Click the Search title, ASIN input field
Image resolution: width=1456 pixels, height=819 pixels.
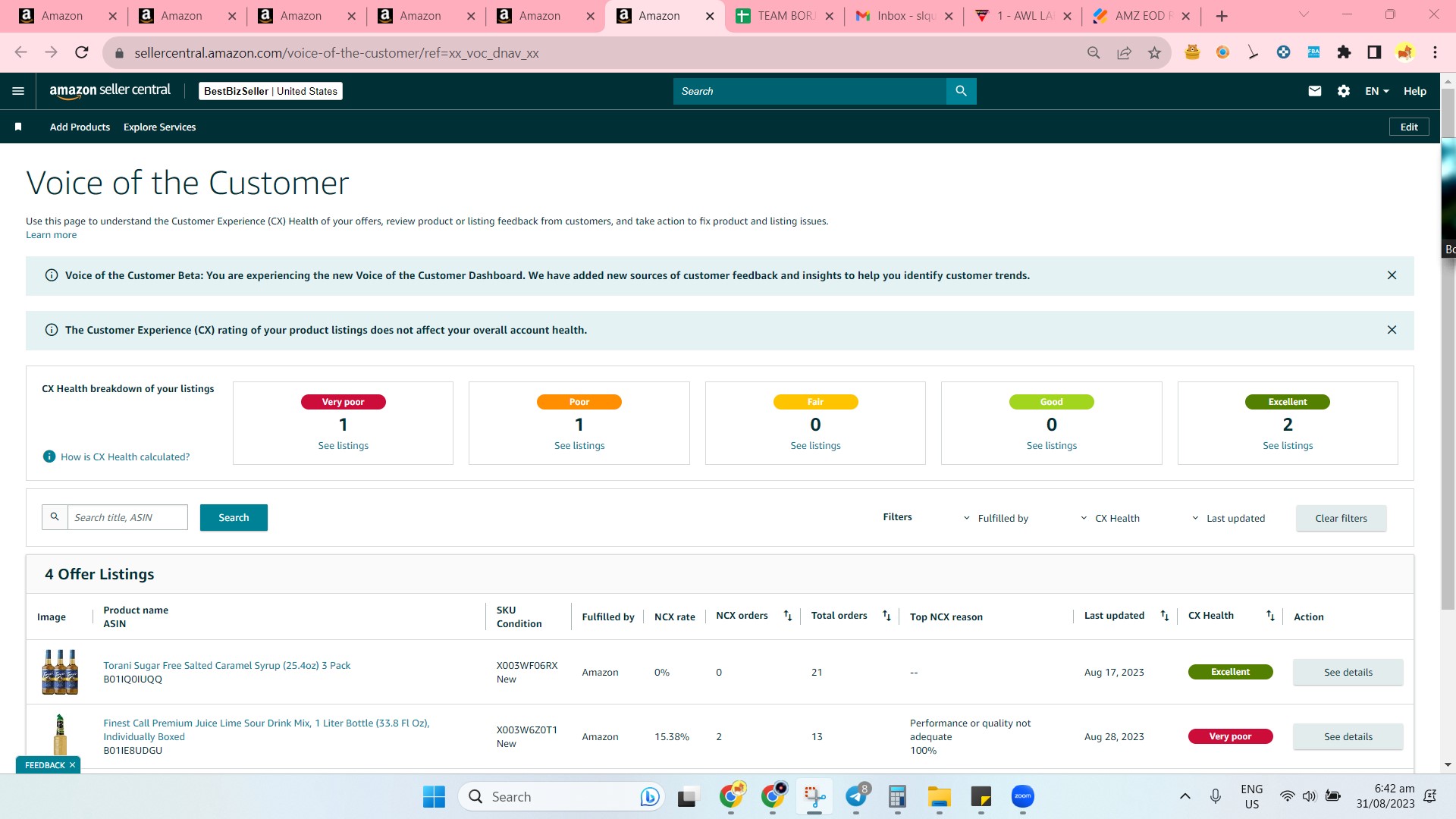(x=127, y=517)
